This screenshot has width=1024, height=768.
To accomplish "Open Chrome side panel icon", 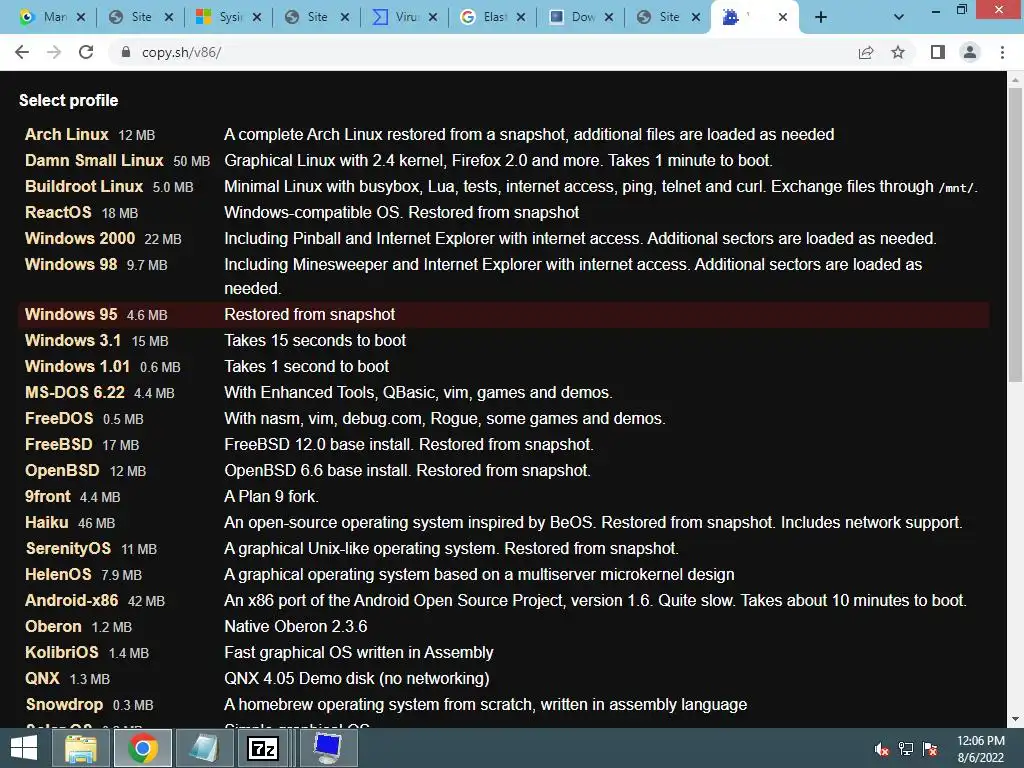I will tap(938, 52).
